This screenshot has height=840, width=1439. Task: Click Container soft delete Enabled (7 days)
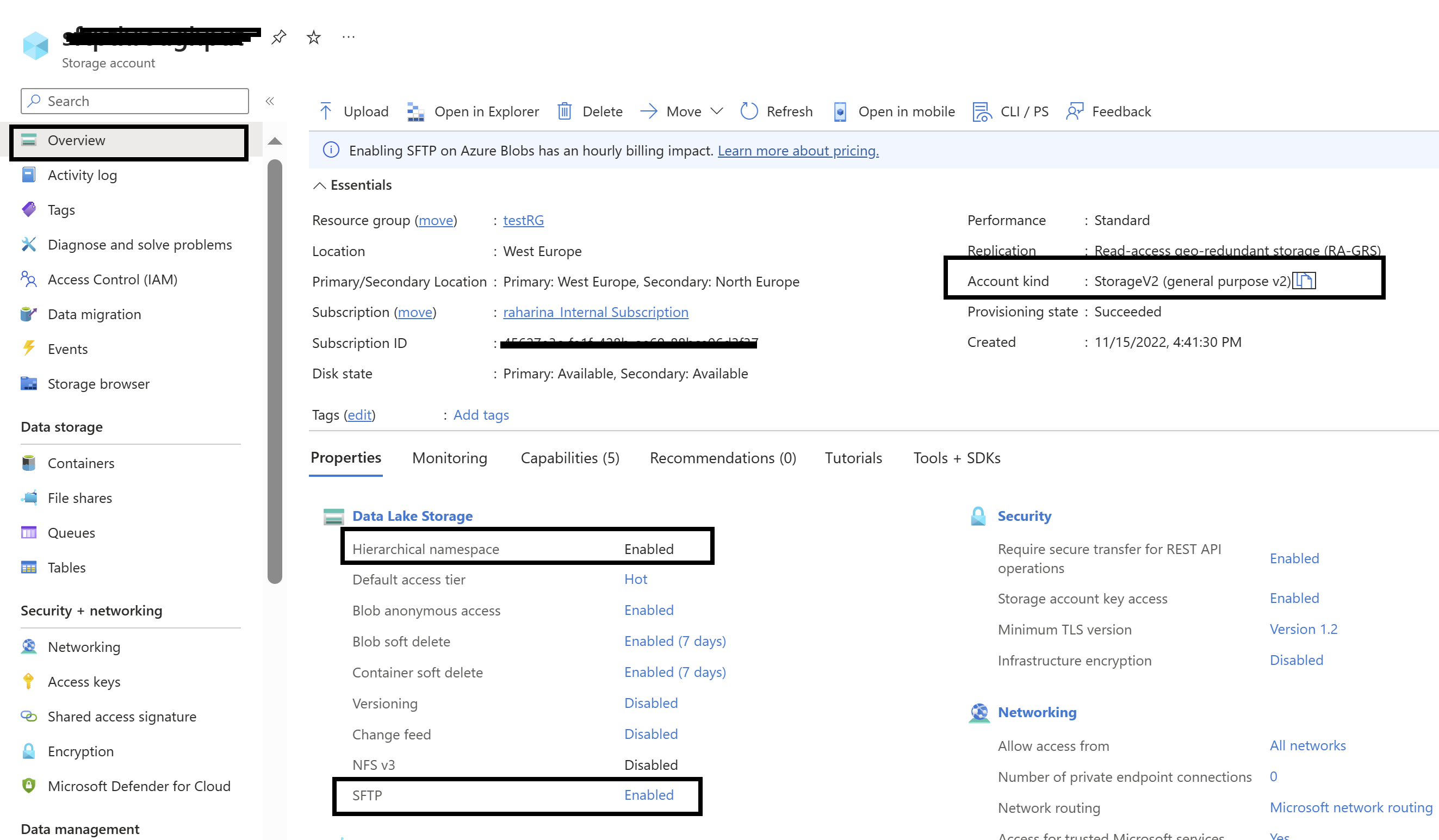pyautogui.click(x=675, y=672)
